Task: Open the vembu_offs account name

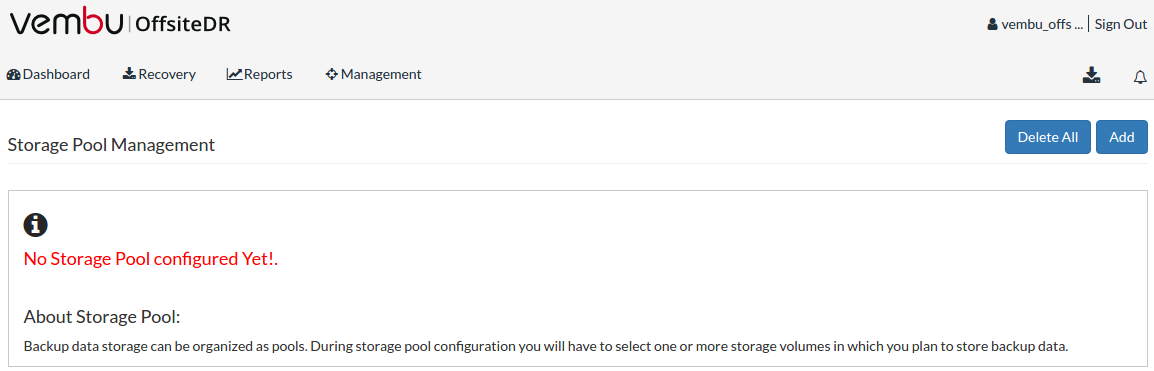Action: (x=1041, y=24)
